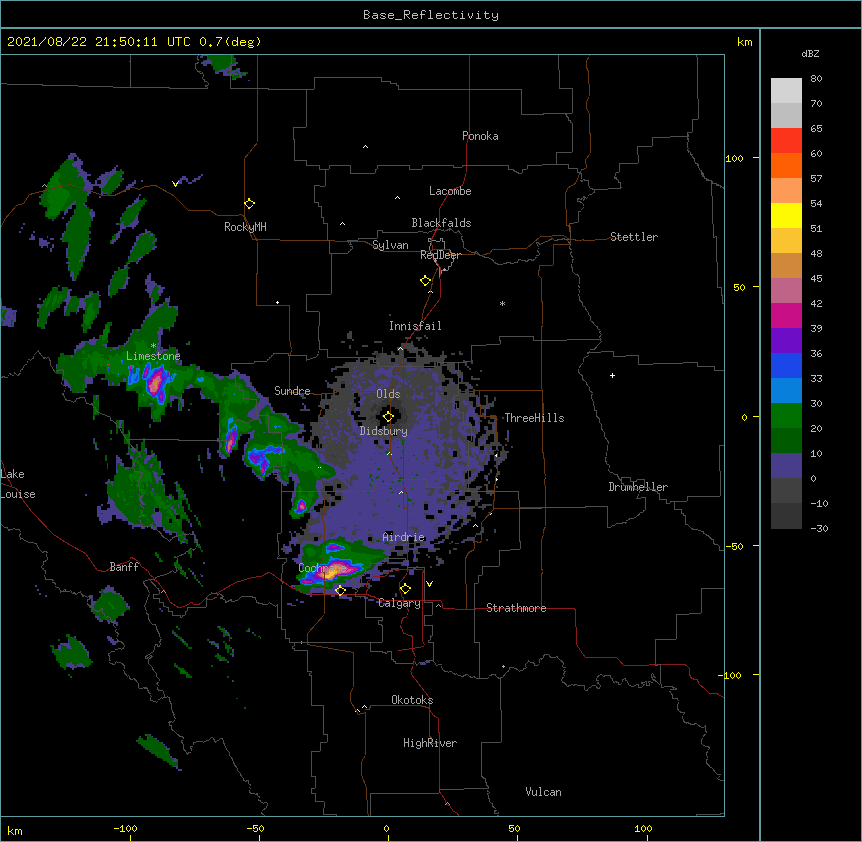The height and width of the screenshot is (842, 862).
Task: Click the -50 tick on the right km axis
Action: tap(734, 546)
